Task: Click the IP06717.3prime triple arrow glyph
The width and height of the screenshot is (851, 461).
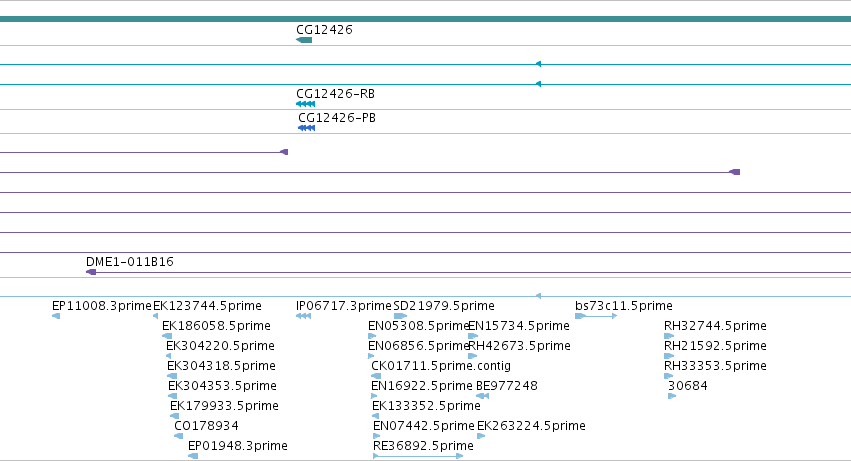Action: click(x=303, y=316)
